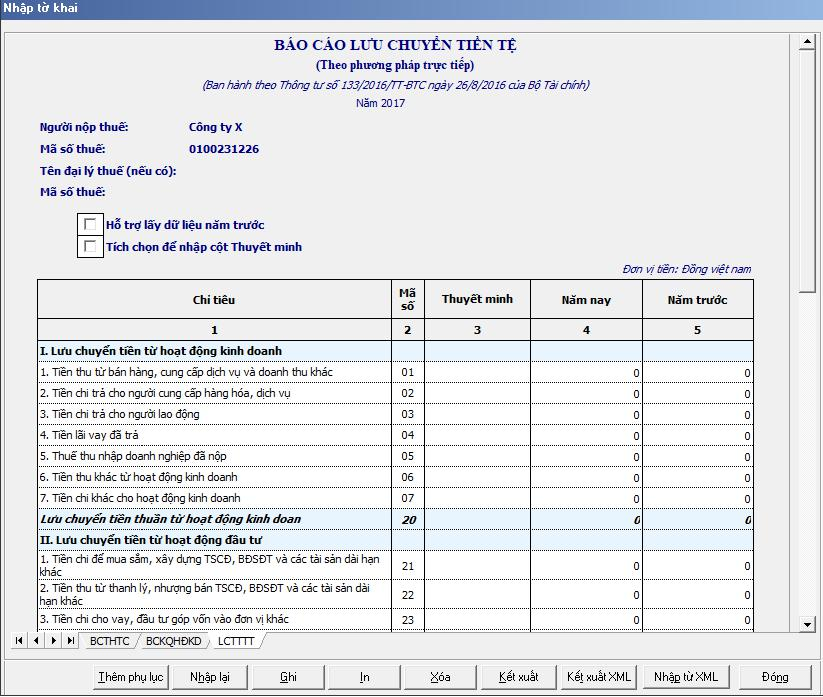823x697 pixels.
Task: Import via 'Nhập từ XML' button
Action: click(x=685, y=677)
